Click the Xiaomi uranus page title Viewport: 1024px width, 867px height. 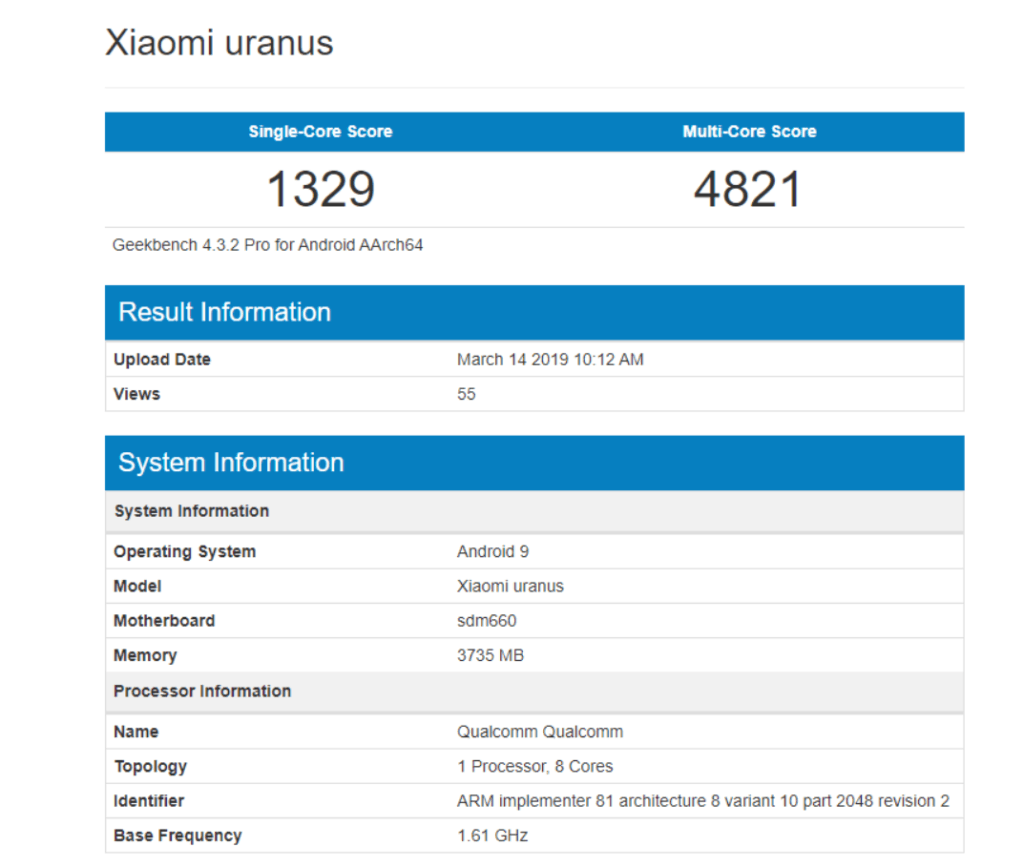(x=219, y=43)
